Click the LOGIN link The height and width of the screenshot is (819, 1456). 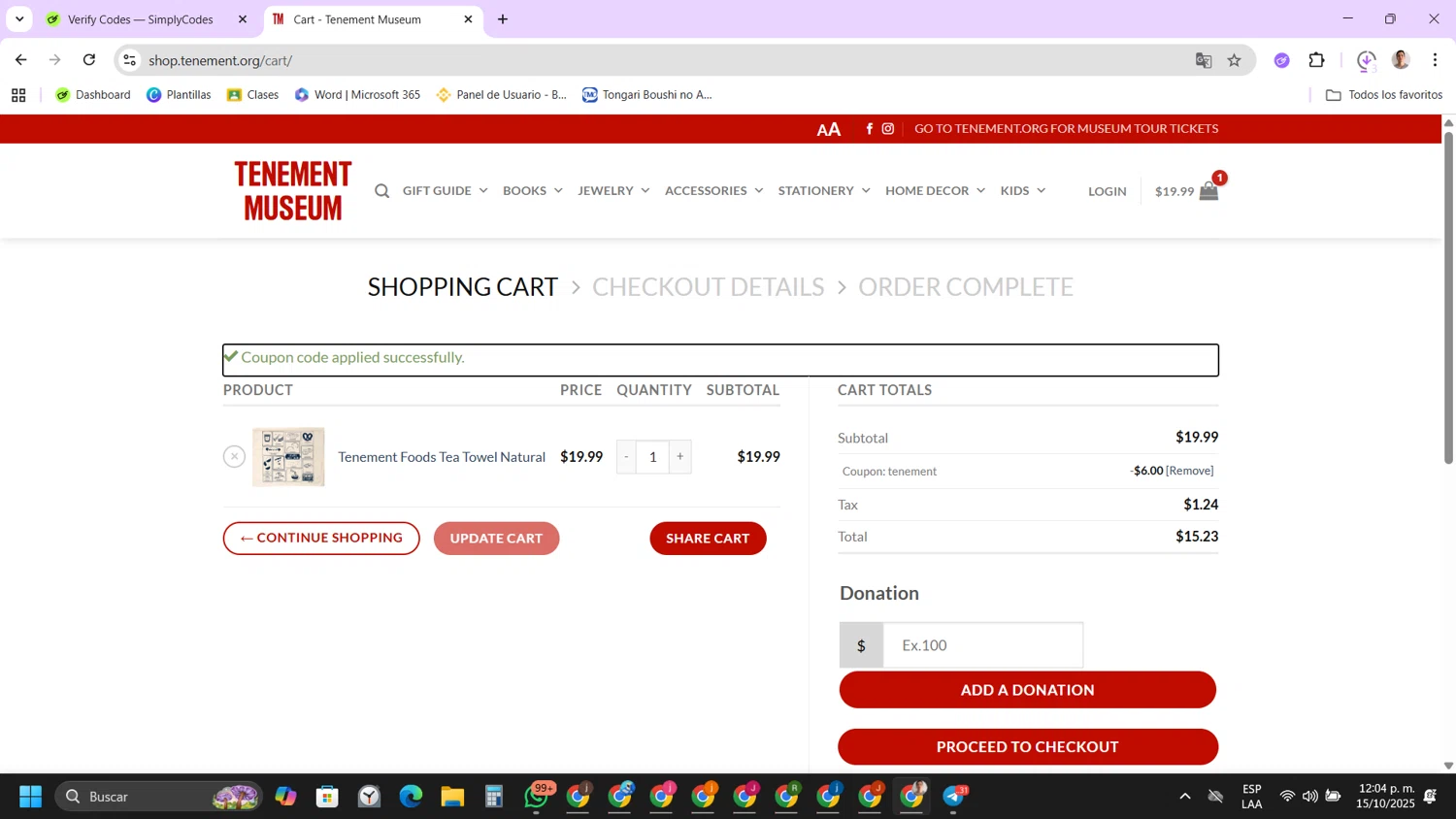pyautogui.click(x=1107, y=191)
